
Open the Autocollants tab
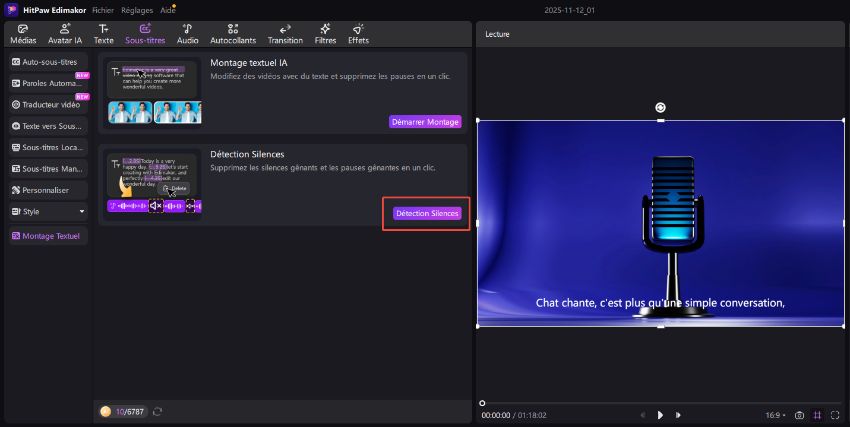pos(233,34)
